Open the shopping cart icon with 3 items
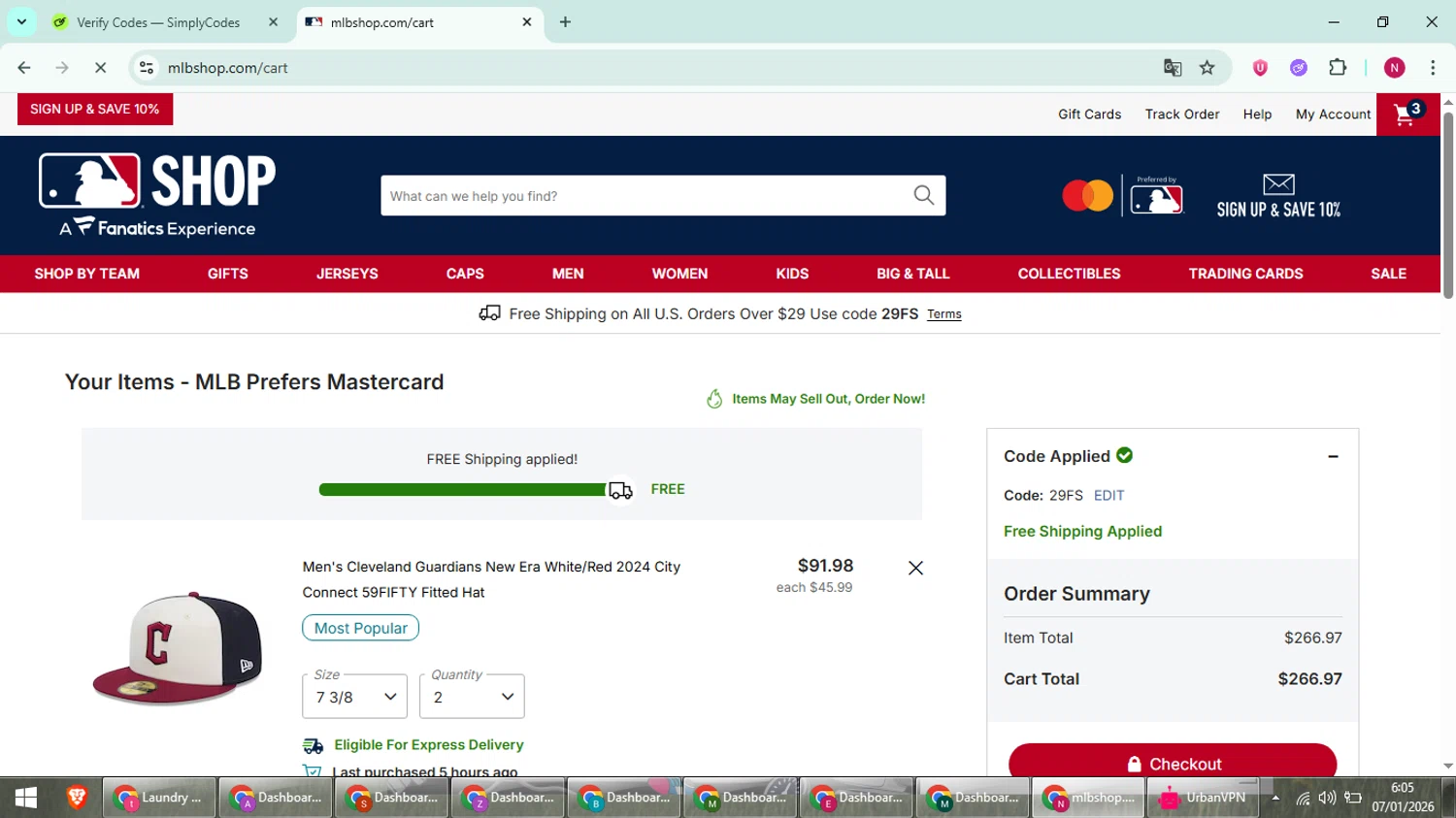Screen dimensions: 1456x818 pyautogui.click(x=1407, y=115)
